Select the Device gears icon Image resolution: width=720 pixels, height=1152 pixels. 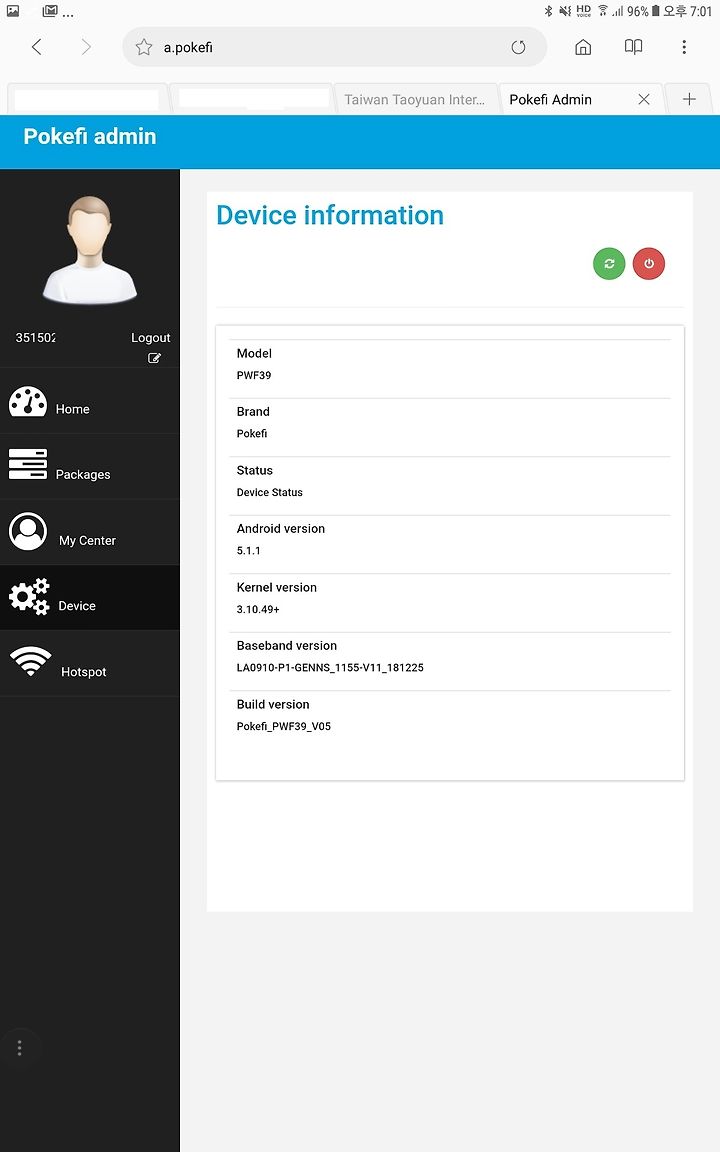pyautogui.click(x=29, y=596)
